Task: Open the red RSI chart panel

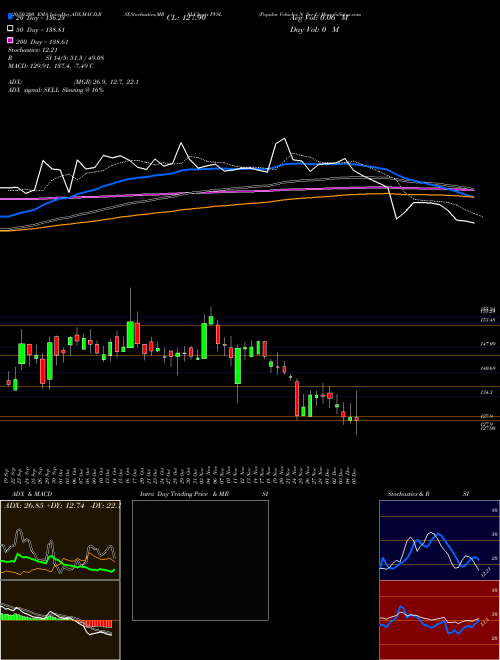Action: [439, 620]
